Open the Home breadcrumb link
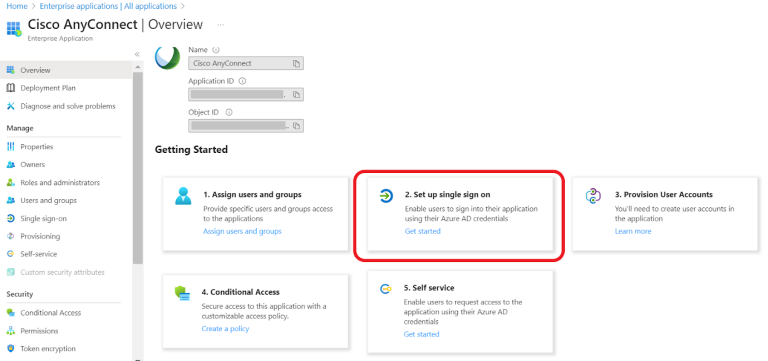The image size is (768, 361). (x=17, y=6)
